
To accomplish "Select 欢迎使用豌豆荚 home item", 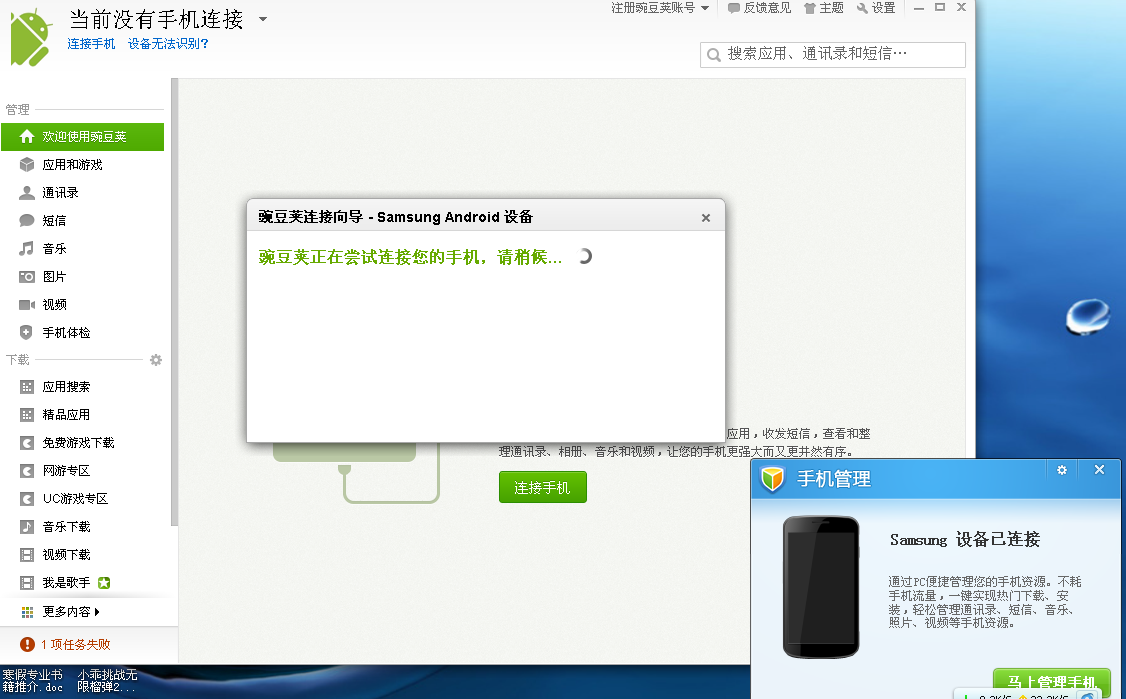I will [x=83, y=136].
